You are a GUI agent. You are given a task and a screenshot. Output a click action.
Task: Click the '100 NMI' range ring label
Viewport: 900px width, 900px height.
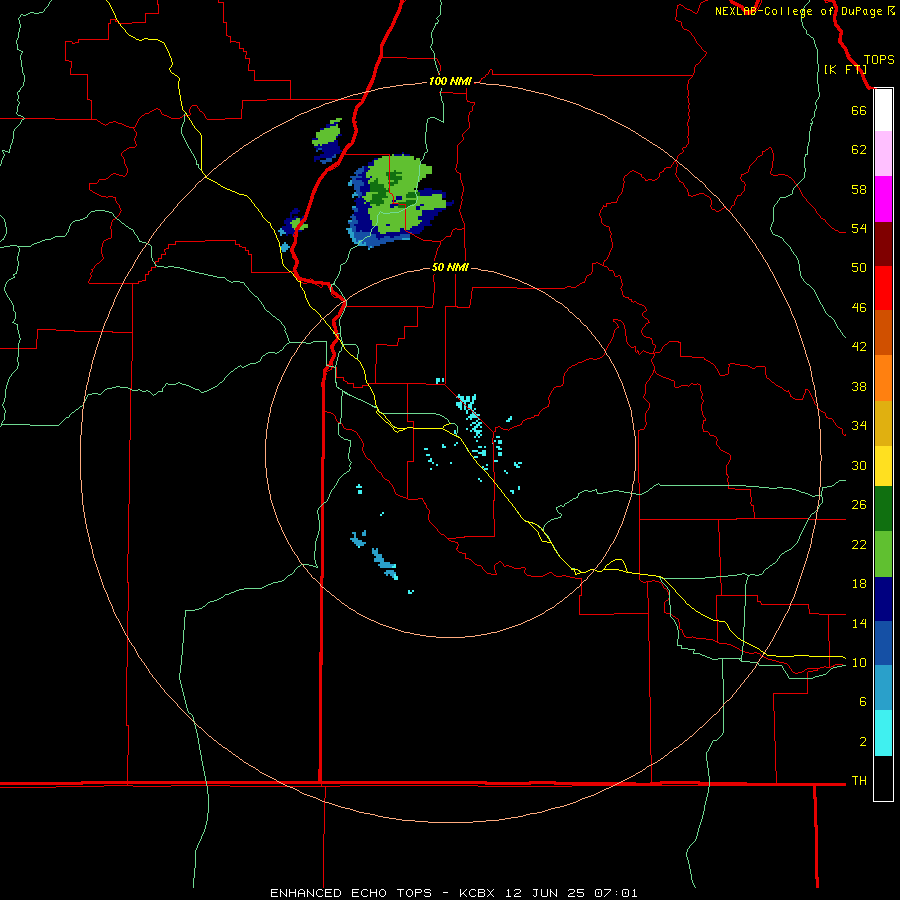(x=450, y=81)
